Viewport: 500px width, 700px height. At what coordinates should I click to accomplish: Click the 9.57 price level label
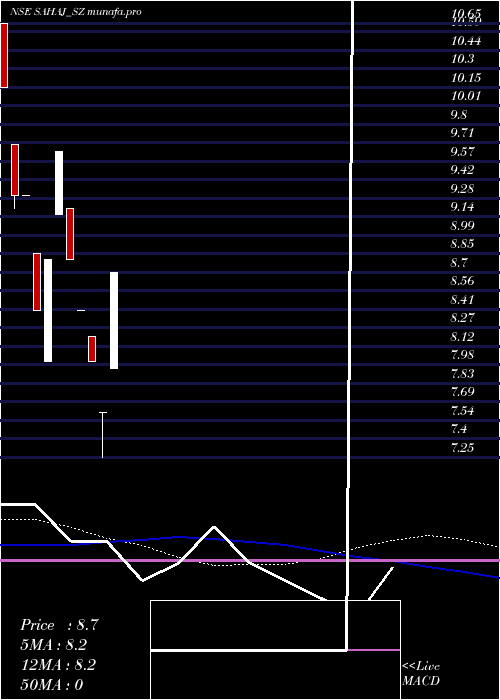462,152
